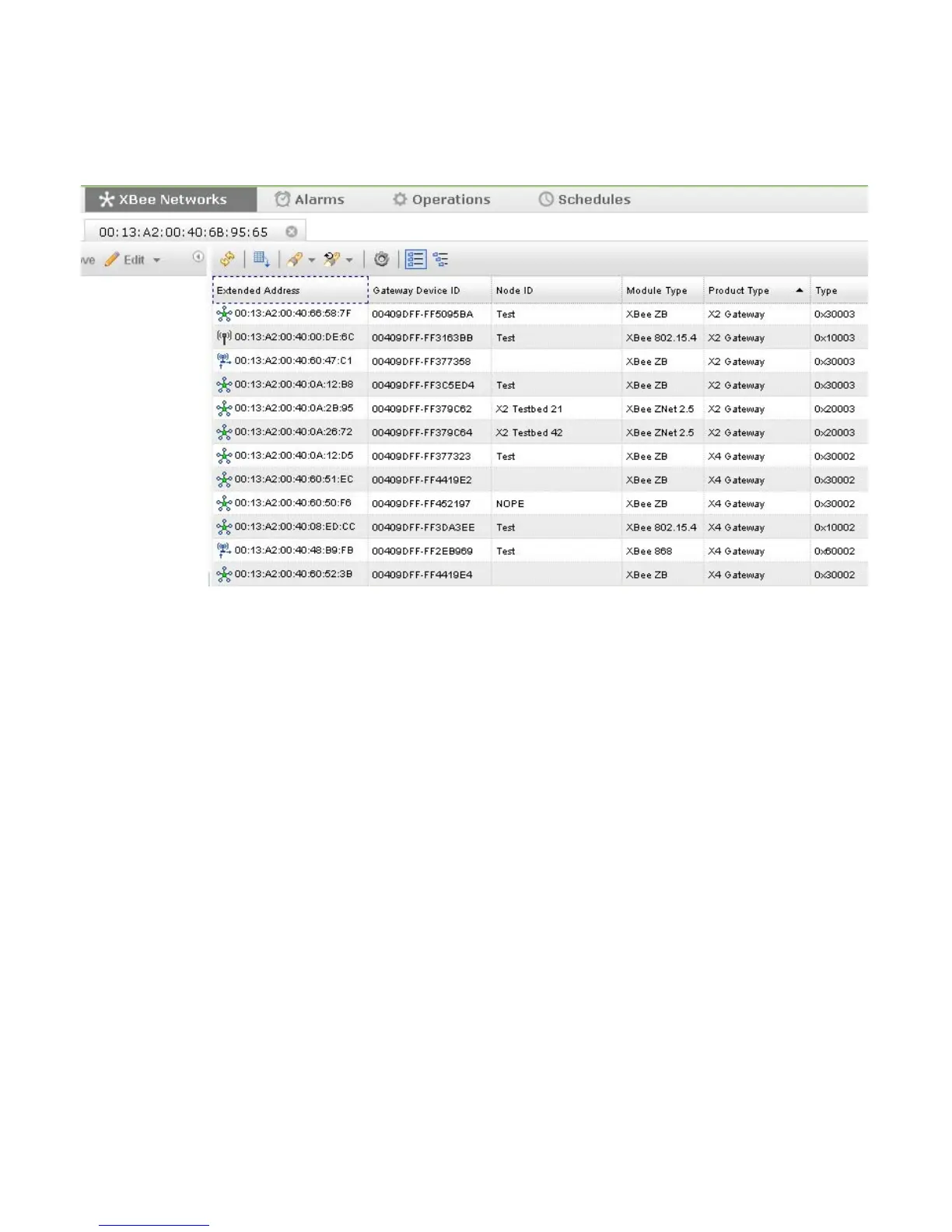952x1232 pixels.
Task: Click node icon for 00:13:A2:00:40:0A:26:72
Action: [x=224, y=432]
